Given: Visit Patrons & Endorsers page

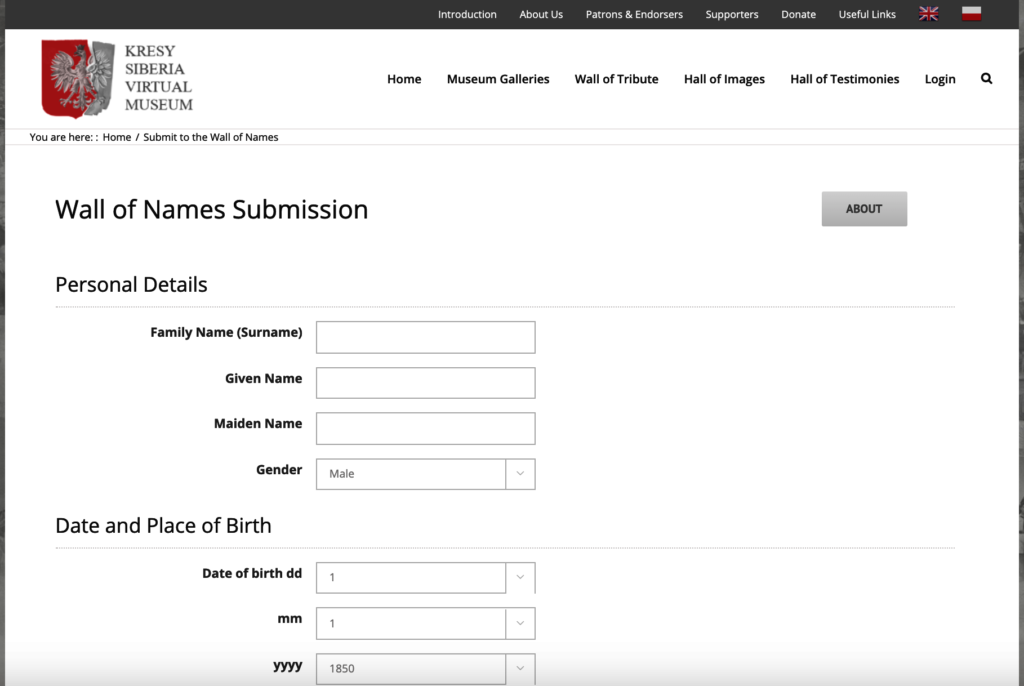Looking at the screenshot, I should click(634, 14).
